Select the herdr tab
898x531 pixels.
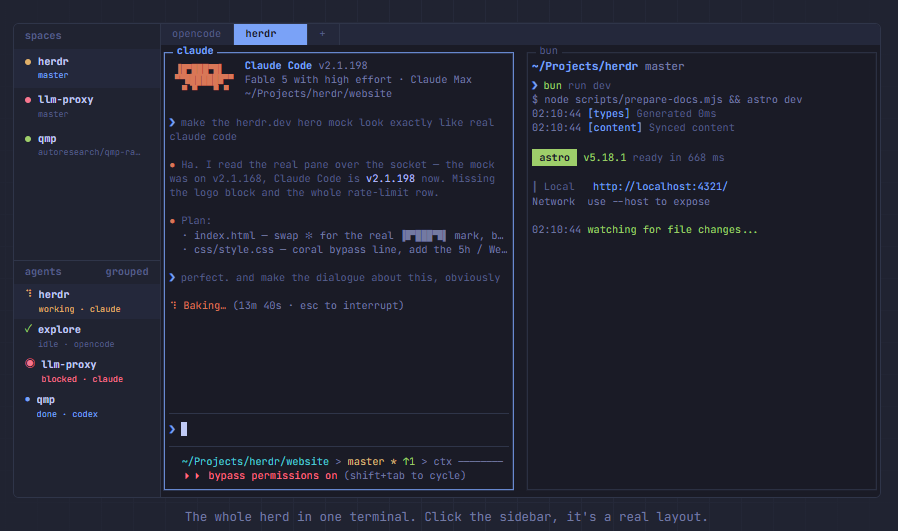[270, 34]
